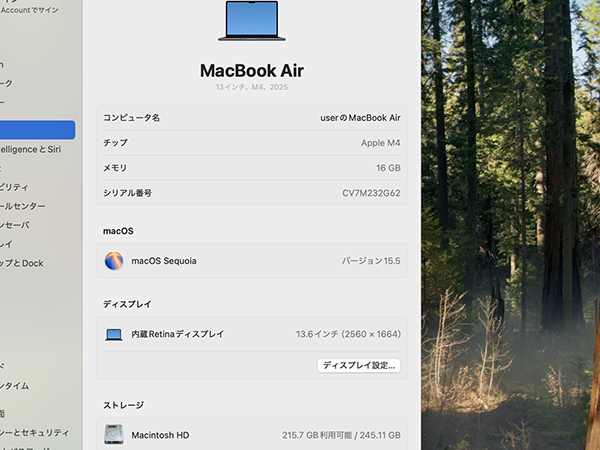This screenshot has width=600, height=450.
Task: Click the 'バージョン15.5' version text
Action: click(371, 261)
